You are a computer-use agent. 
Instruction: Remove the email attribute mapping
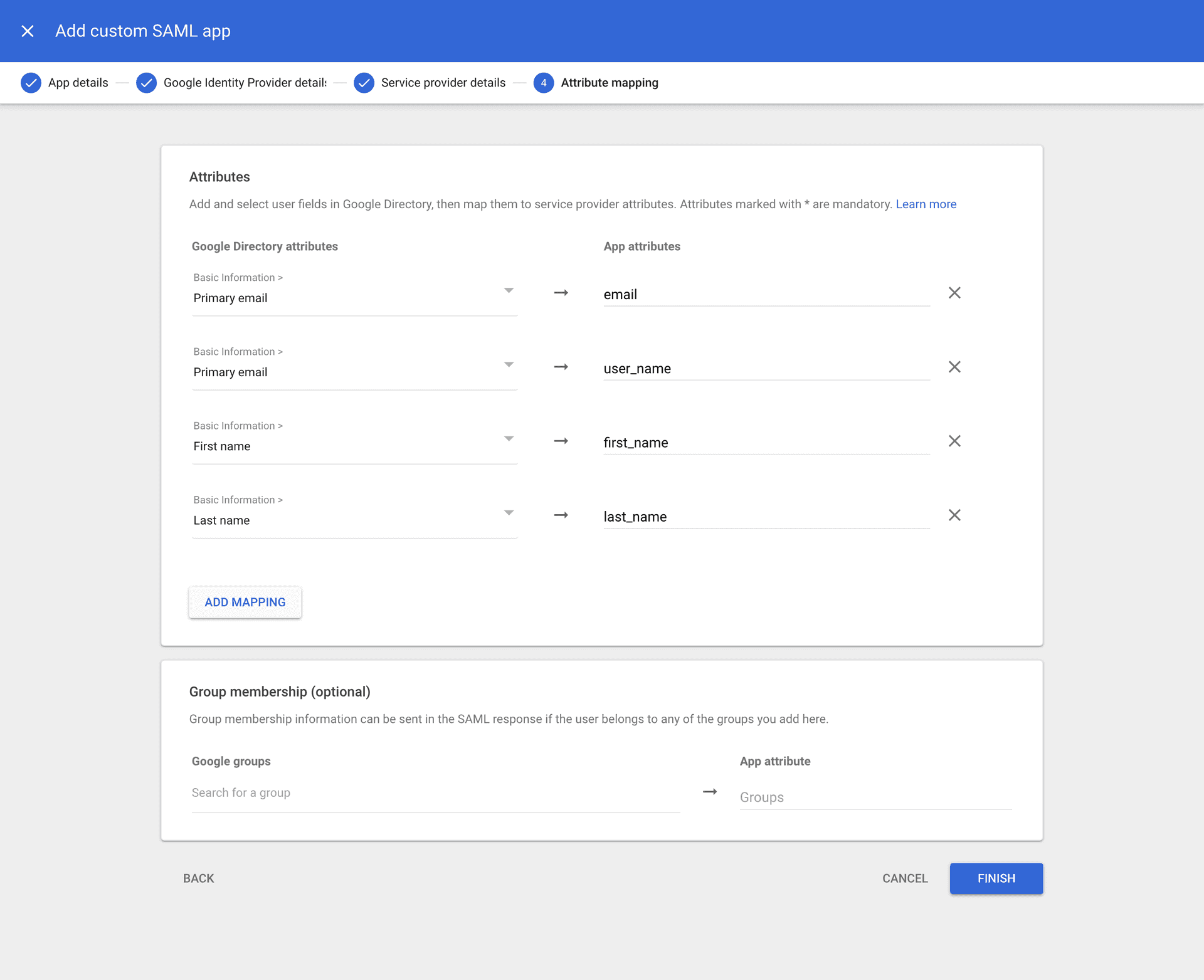coord(954,293)
